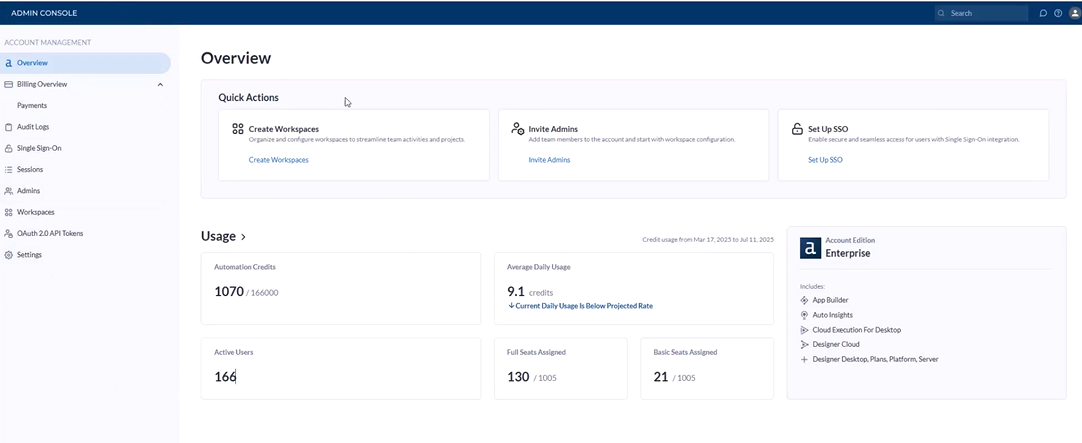Click the Invite Admins link
This screenshot has height=443, width=1082.
click(549, 159)
